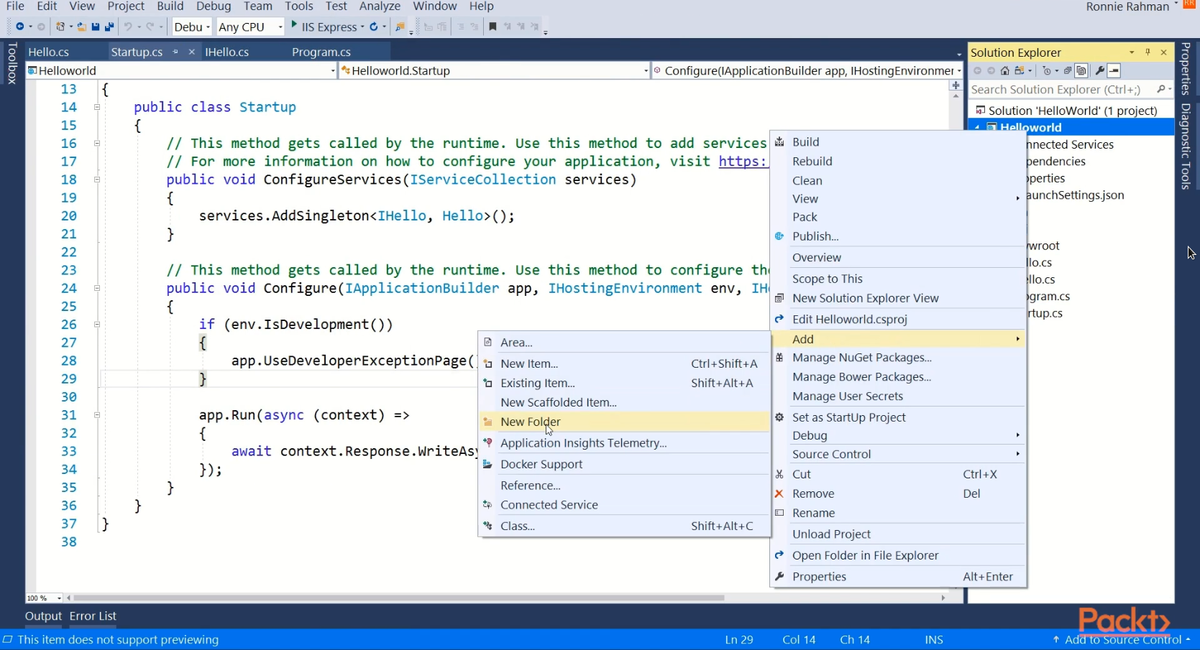Click Rebuild in the context menu
Screen dimensions: 1200x650
(899, 161)
